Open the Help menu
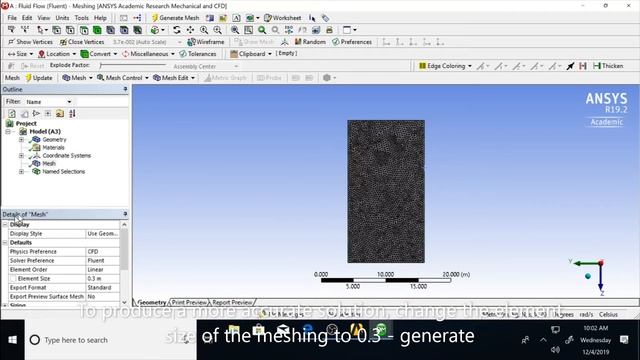Viewport: 640px width, 360px height. tap(100, 18)
